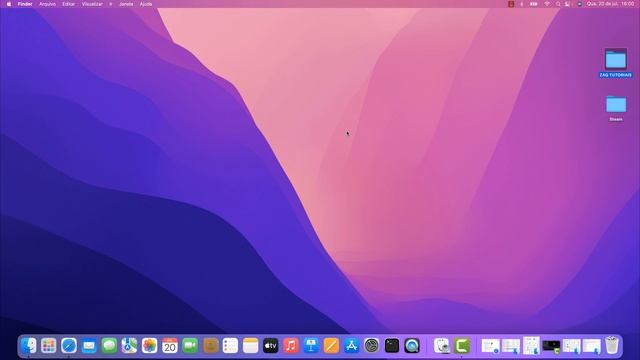Open the Ajuda menu
Image resolution: width=640 pixels, height=360 pixels.
(146, 4)
